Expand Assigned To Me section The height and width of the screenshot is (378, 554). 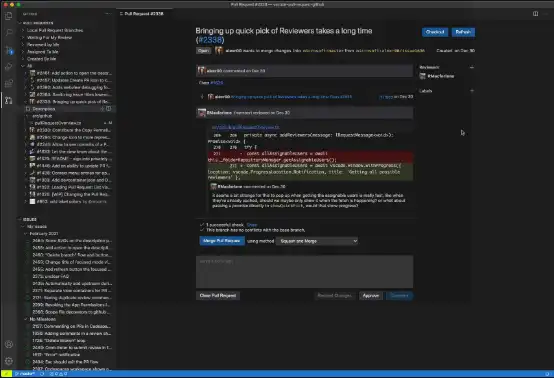(x=43, y=52)
